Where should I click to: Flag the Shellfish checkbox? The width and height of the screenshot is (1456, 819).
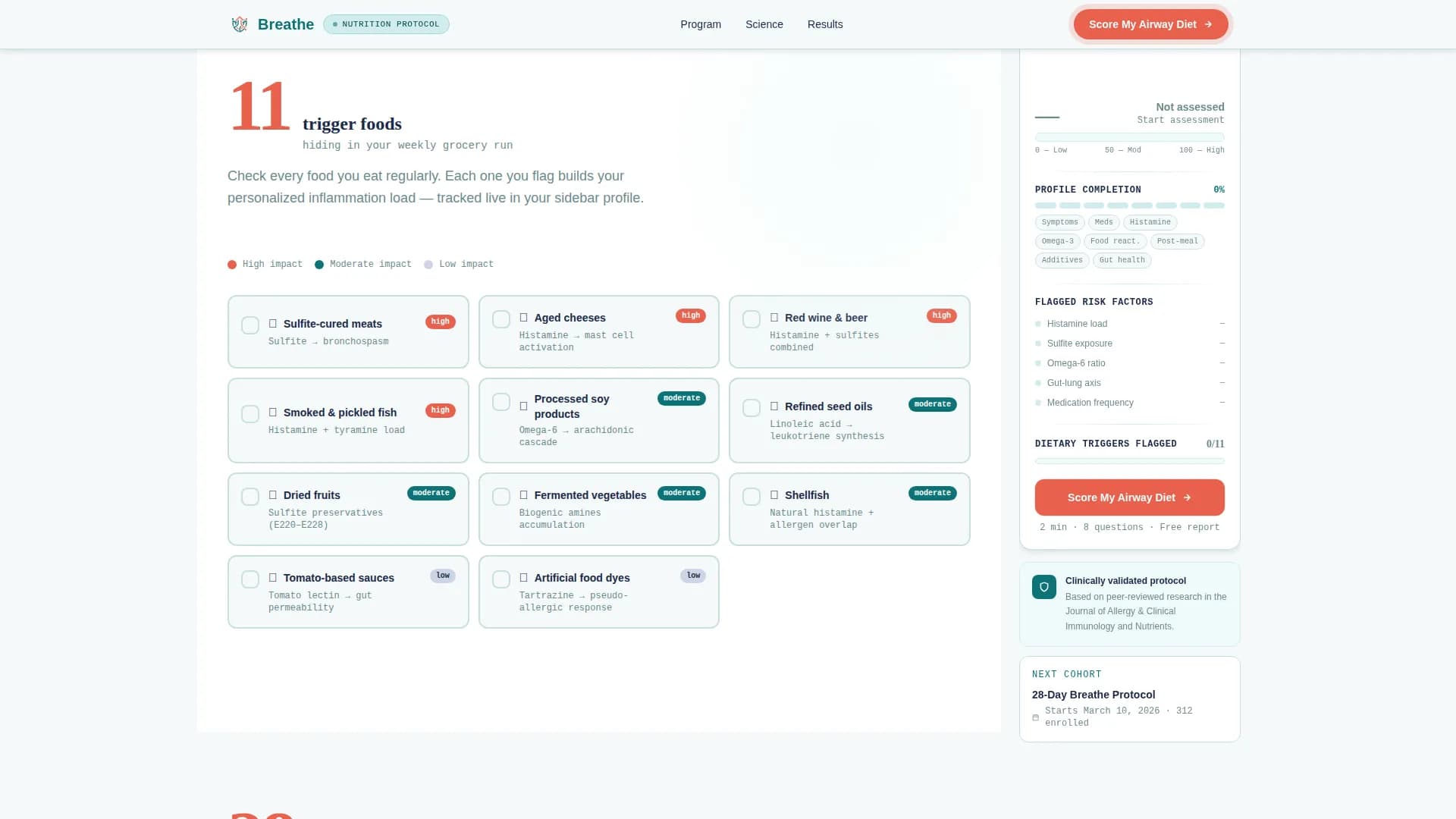click(x=752, y=497)
